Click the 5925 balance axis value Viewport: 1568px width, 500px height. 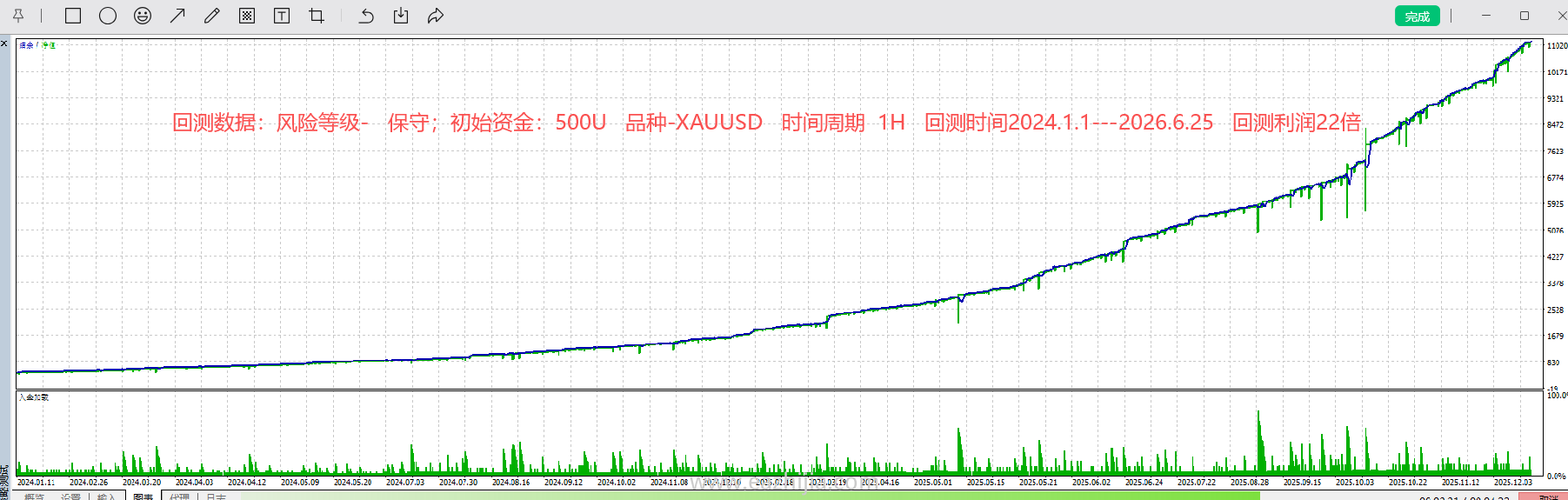click(1555, 204)
